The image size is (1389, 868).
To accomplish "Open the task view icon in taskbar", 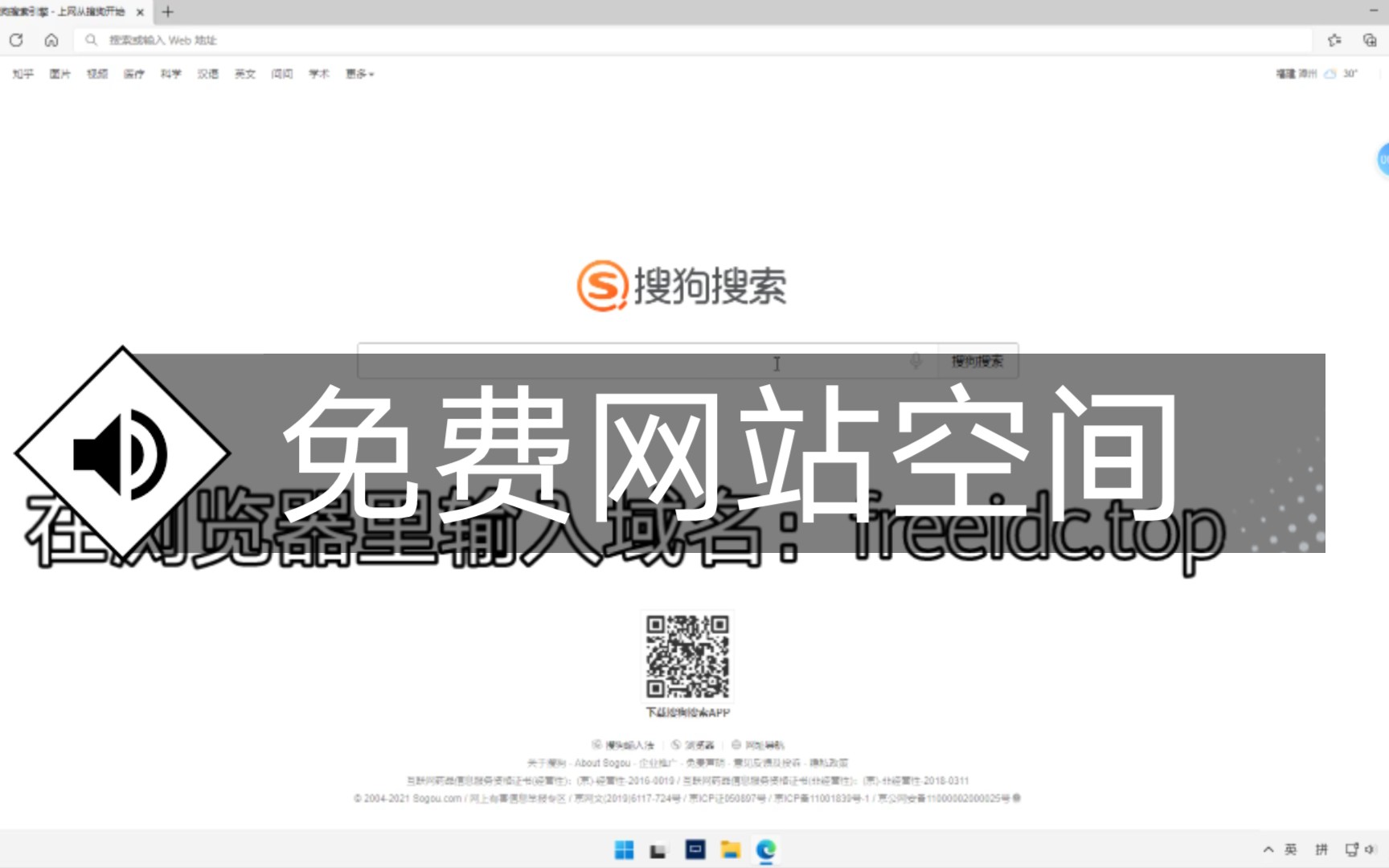I will coord(658,850).
